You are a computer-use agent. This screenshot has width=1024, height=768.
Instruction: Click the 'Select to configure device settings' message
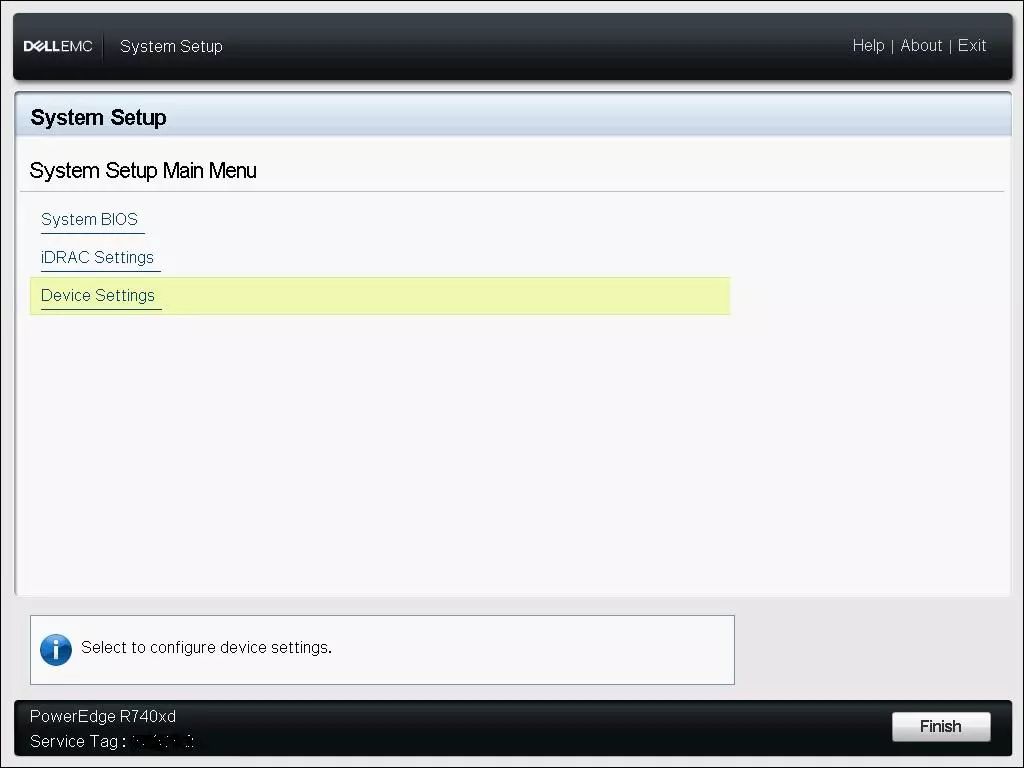pyautogui.click(x=206, y=647)
